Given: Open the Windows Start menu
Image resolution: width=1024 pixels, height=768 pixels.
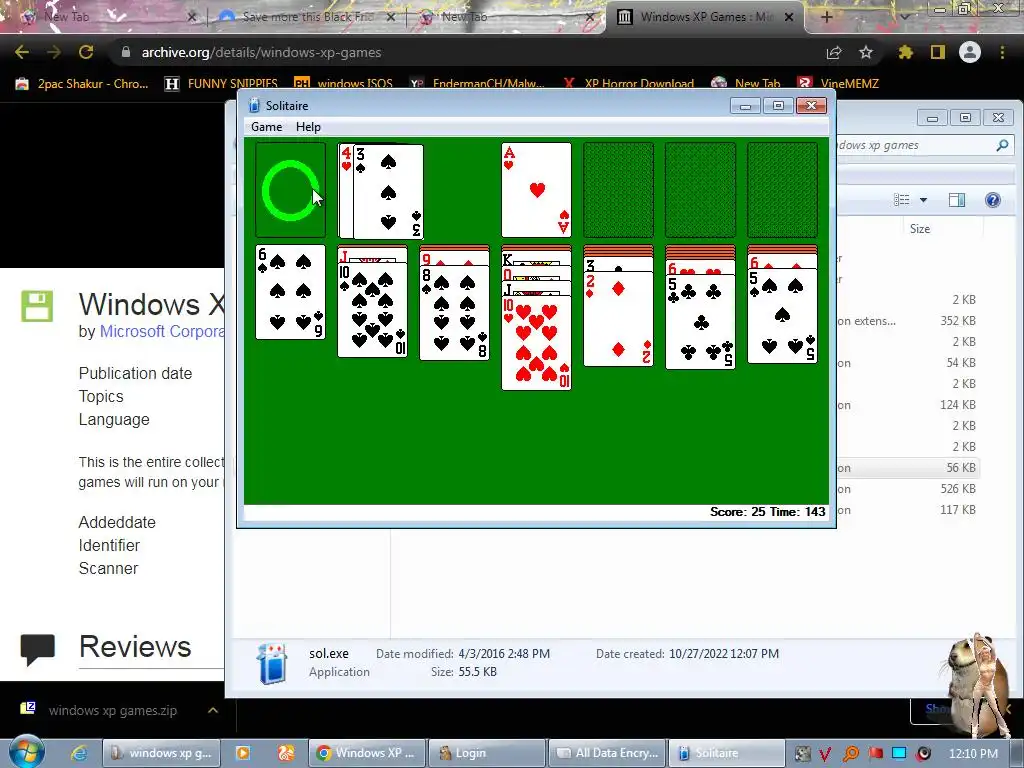Looking at the screenshot, I should pos(26,752).
